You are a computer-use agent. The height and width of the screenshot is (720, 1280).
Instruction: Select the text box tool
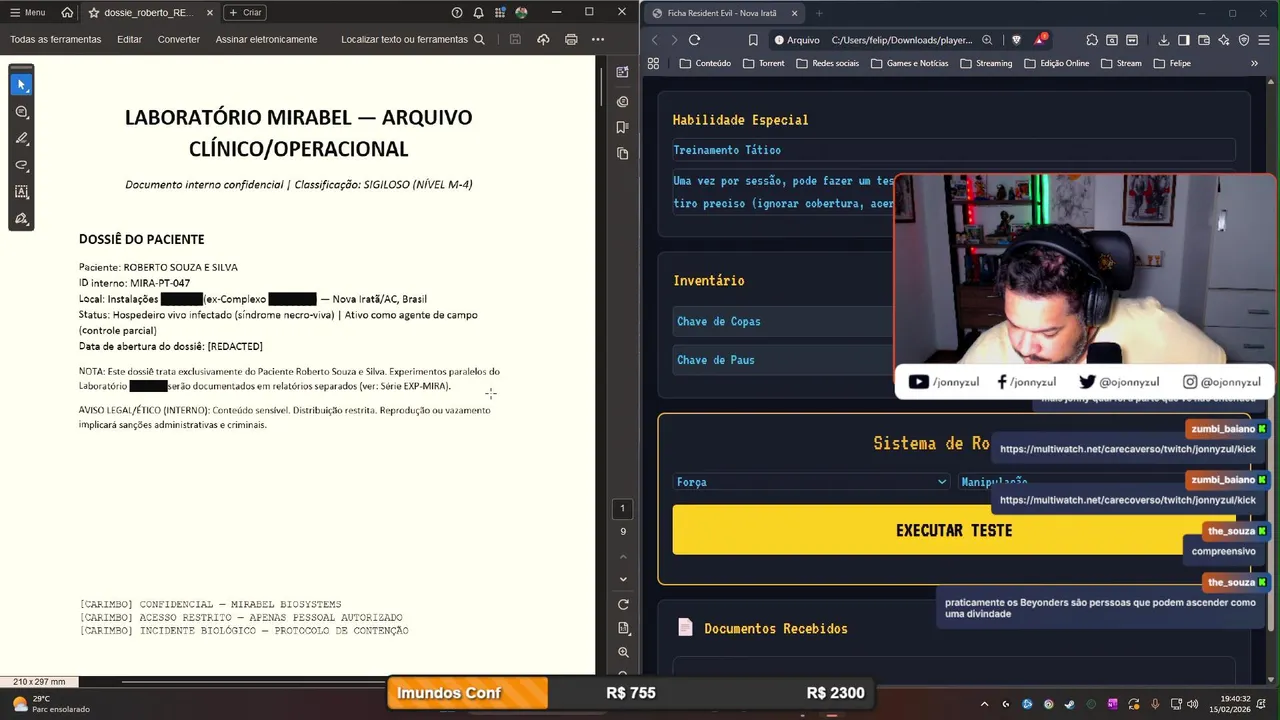pyautogui.click(x=21, y=191)
